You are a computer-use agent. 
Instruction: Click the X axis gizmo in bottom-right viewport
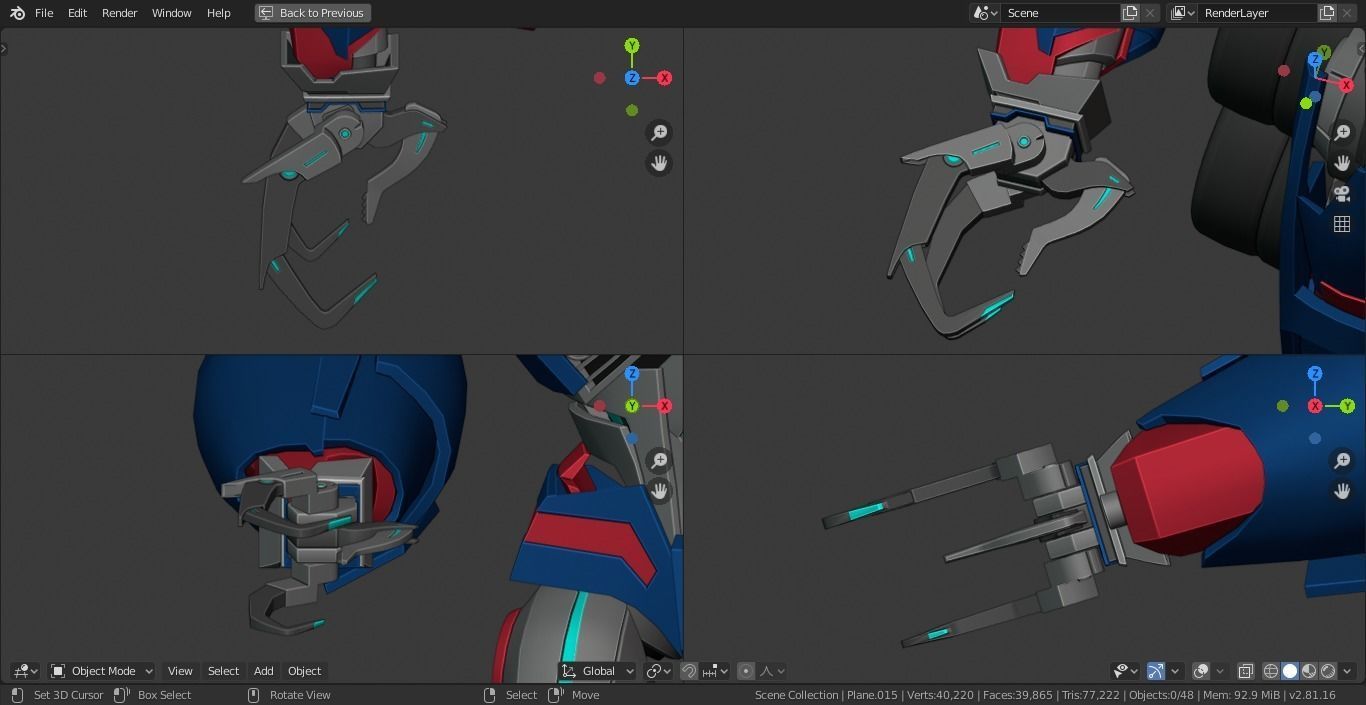coord(1315,406)
